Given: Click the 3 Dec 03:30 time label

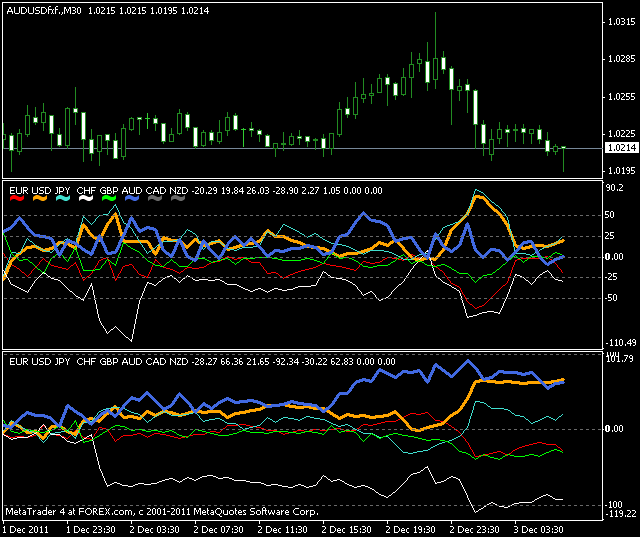Looking at the screenshot, I should pos(539,530).
